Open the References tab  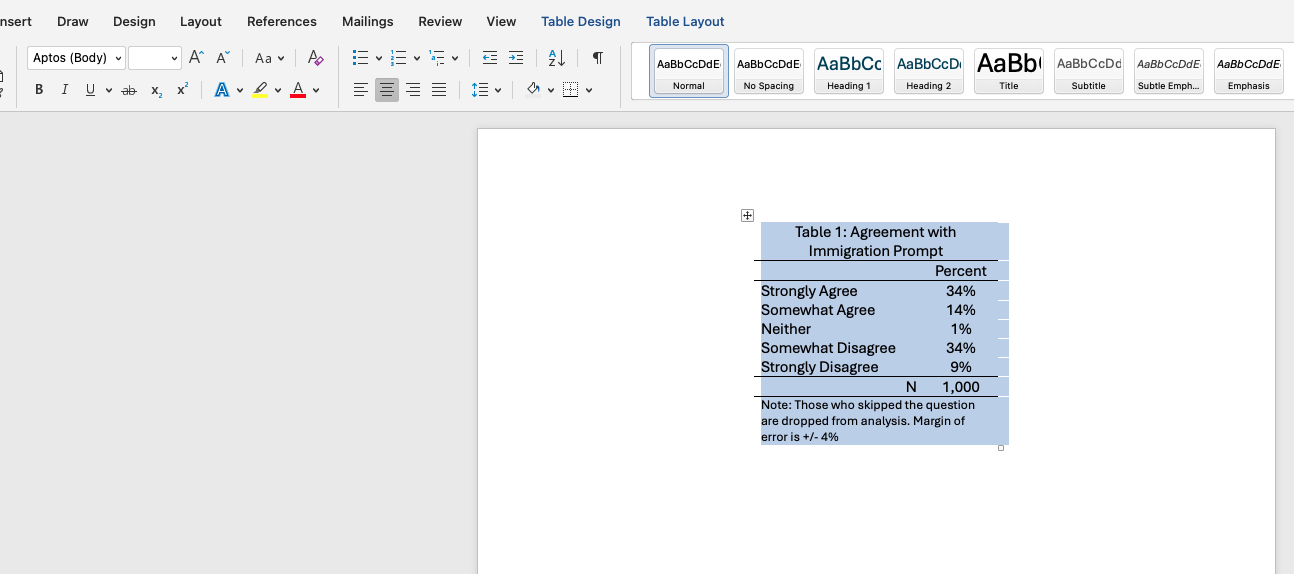tap(281, 21)
